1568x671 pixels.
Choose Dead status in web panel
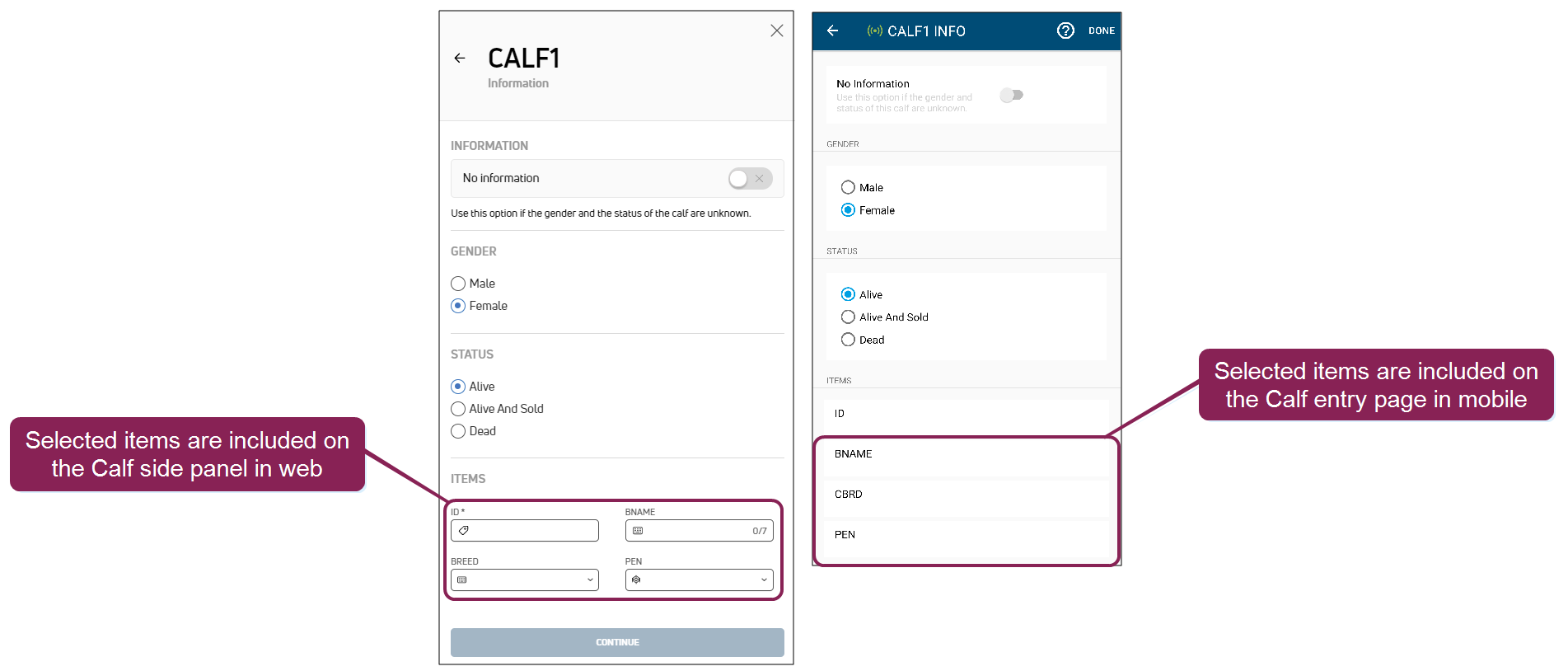[458, 431]
